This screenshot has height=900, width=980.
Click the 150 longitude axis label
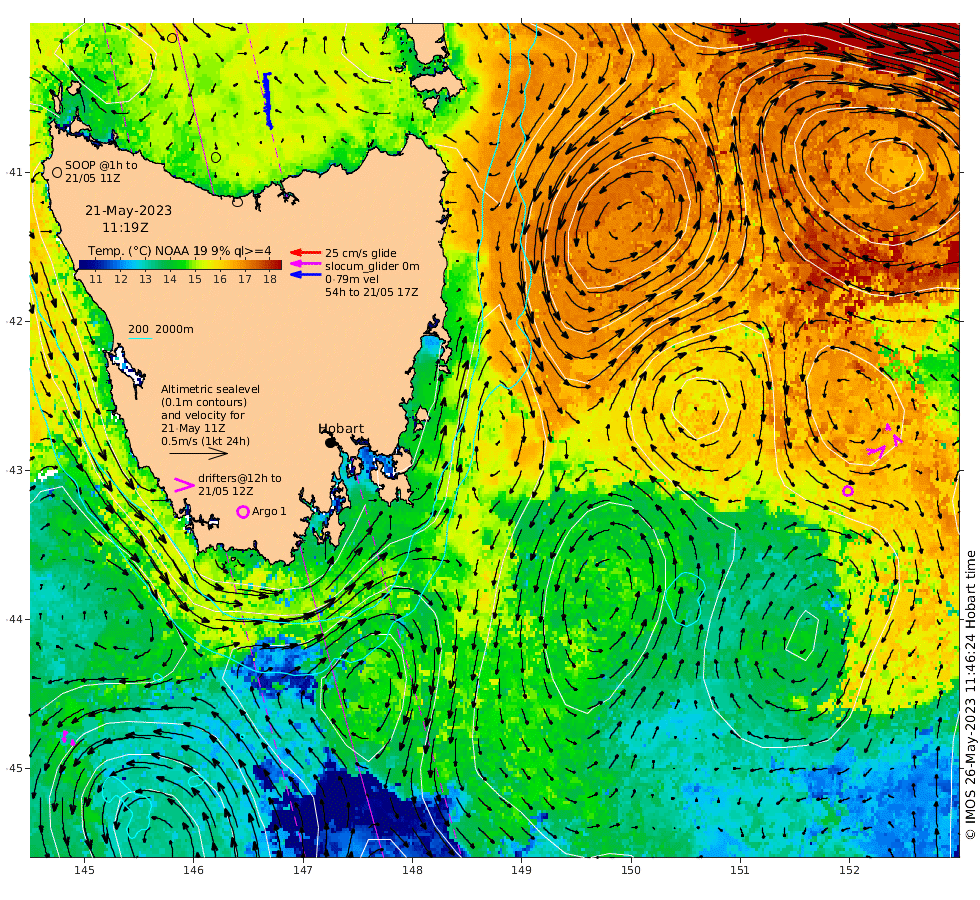[631, 870]
